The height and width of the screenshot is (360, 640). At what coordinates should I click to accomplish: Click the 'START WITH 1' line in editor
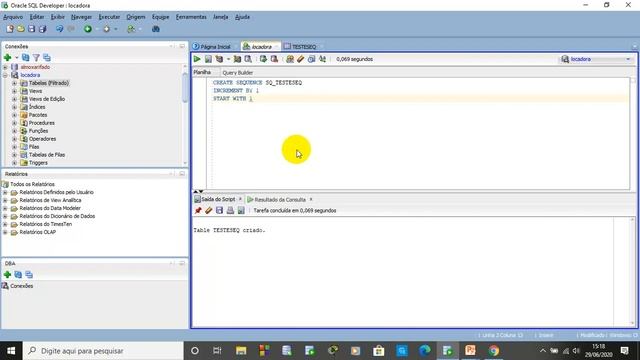(x=233, y=99)
